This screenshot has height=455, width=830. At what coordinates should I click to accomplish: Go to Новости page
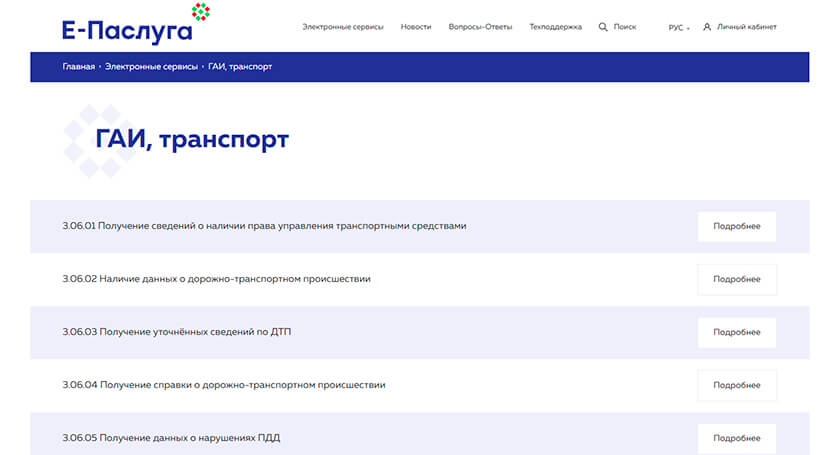416,27
